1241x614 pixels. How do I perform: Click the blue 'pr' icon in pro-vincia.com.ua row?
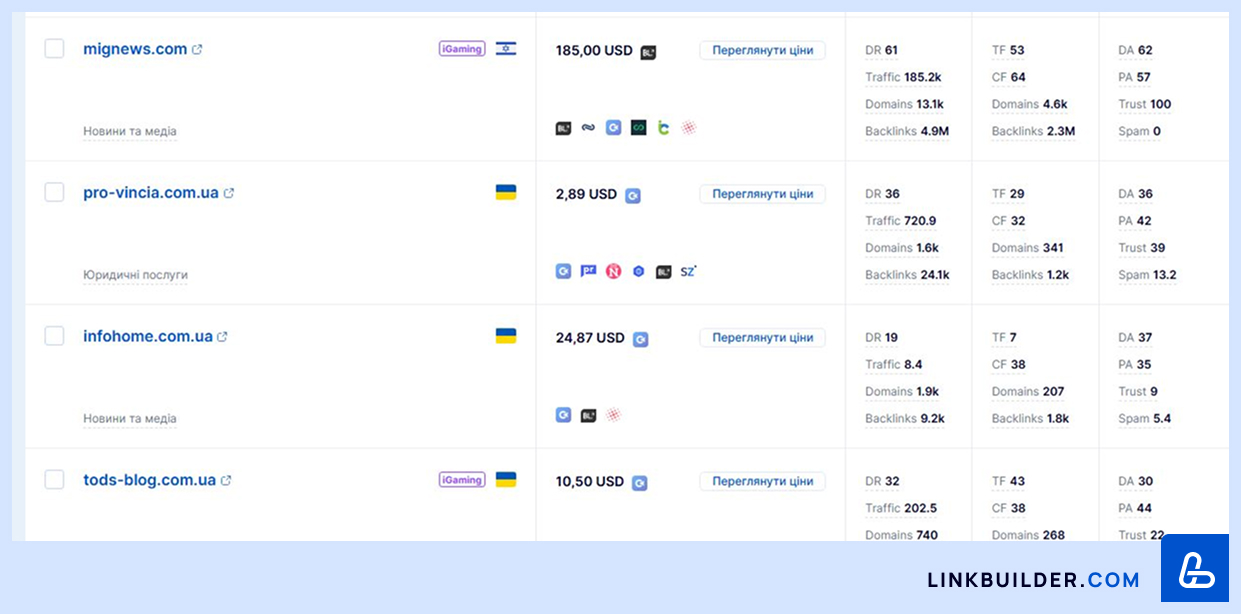[x=588, y=271]
